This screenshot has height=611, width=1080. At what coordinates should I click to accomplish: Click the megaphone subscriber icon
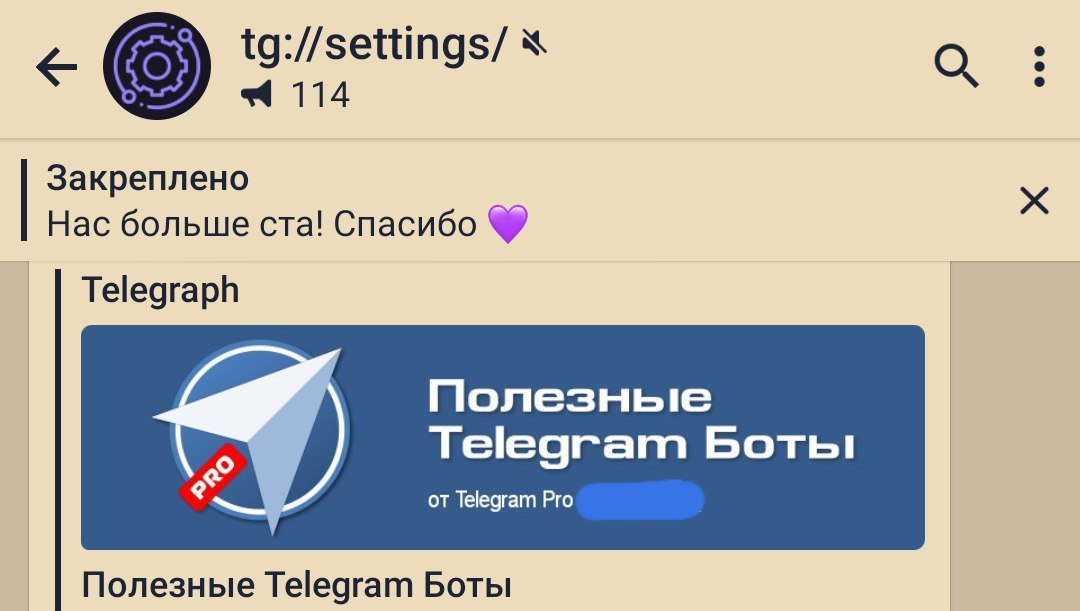[256, 94]
